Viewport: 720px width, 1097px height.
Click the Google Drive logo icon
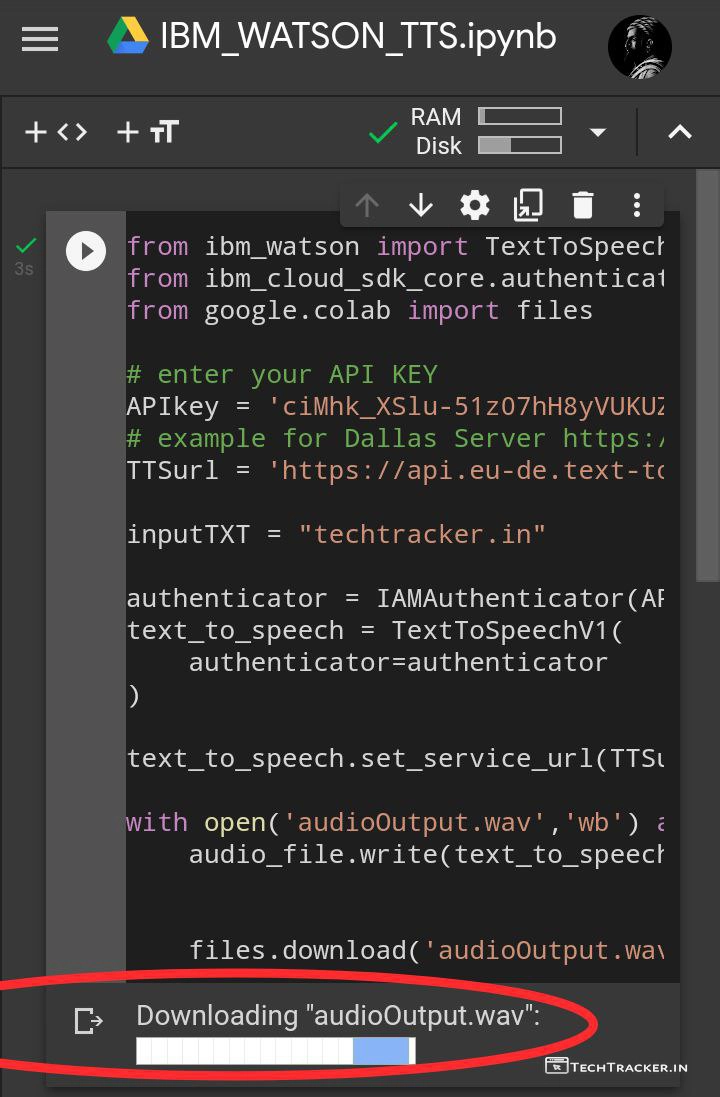(130, 38)
